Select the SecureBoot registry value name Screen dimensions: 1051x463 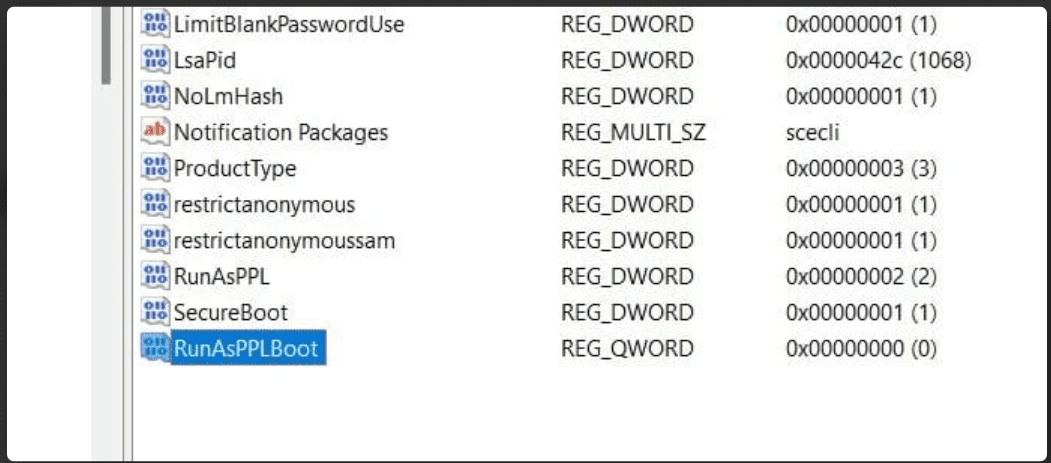(x=231, y=312)
